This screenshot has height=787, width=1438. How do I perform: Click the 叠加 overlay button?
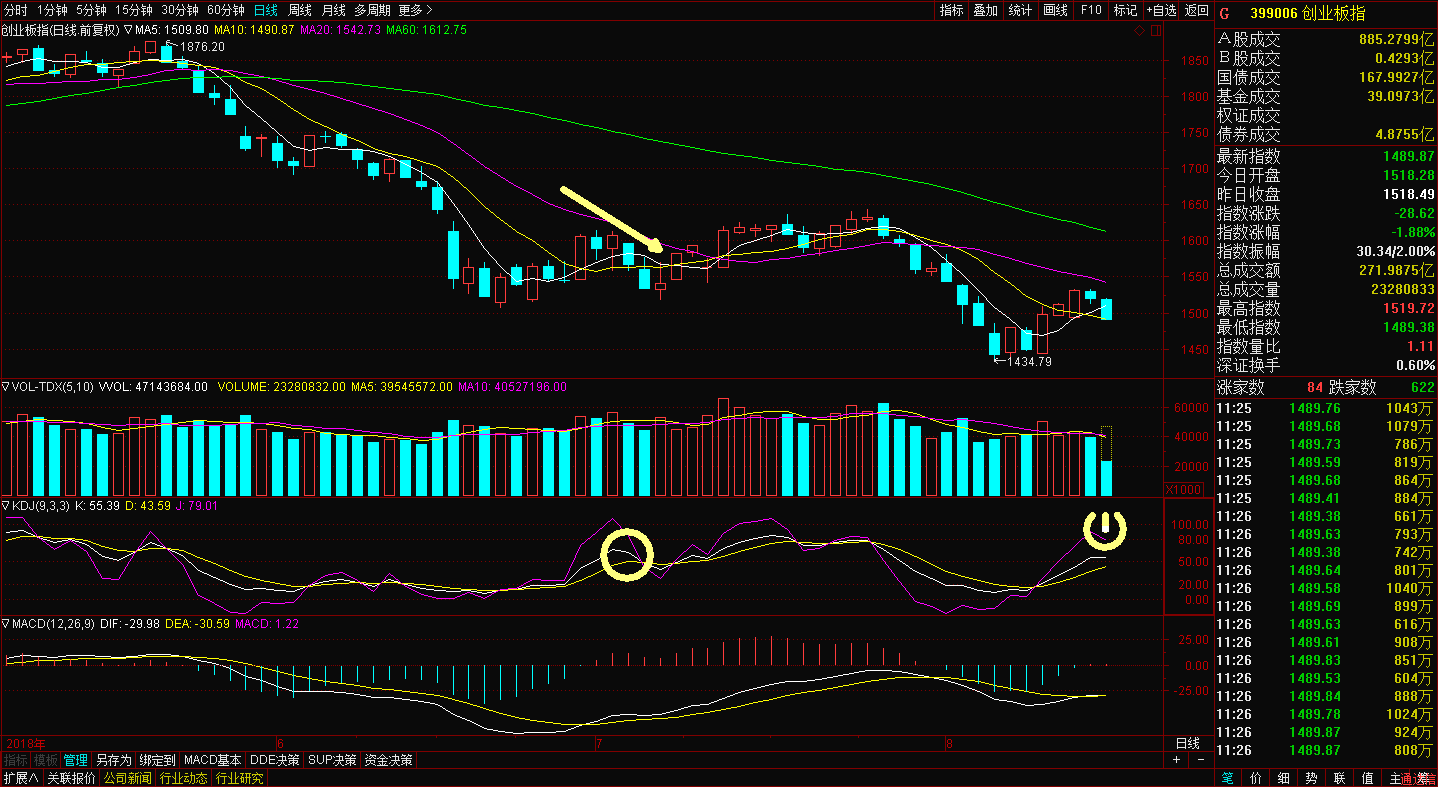click(986, 10)
